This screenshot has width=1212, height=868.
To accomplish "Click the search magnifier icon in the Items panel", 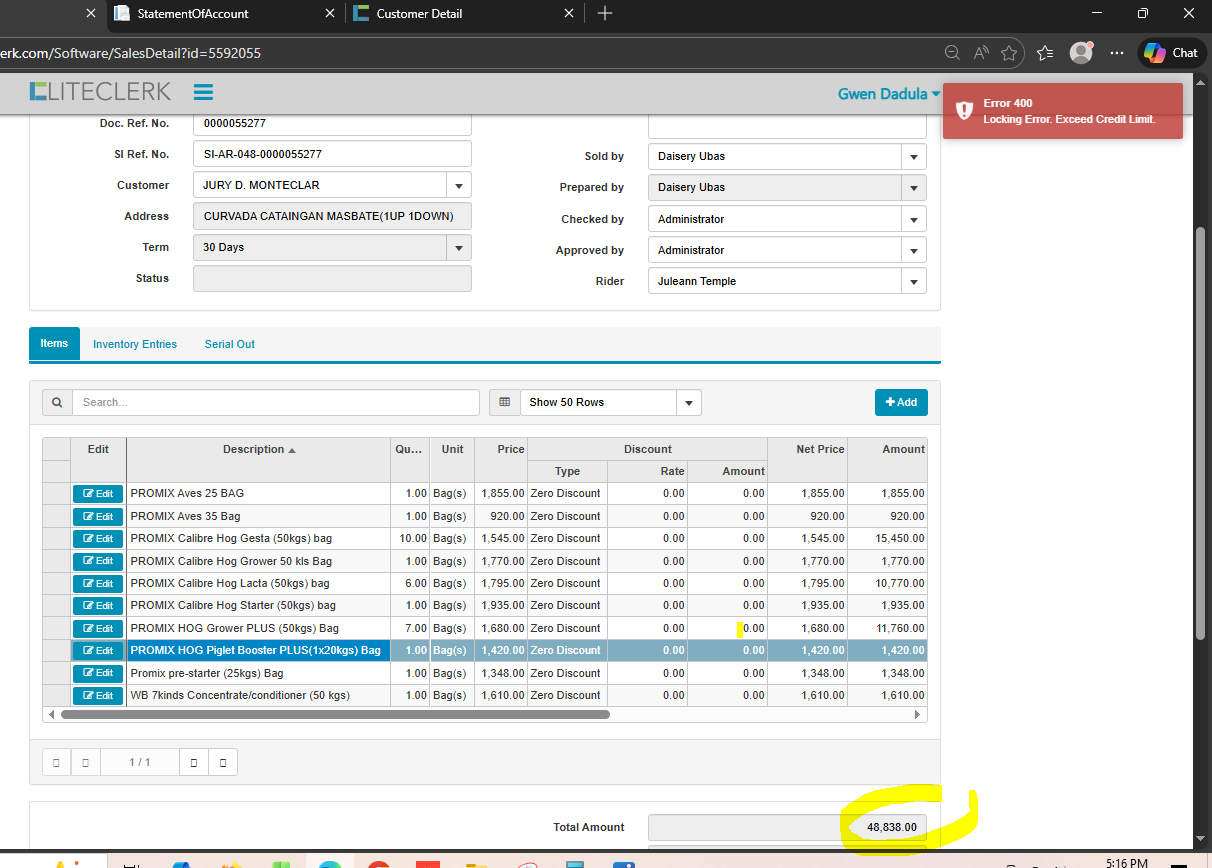I will pos(57,402).
